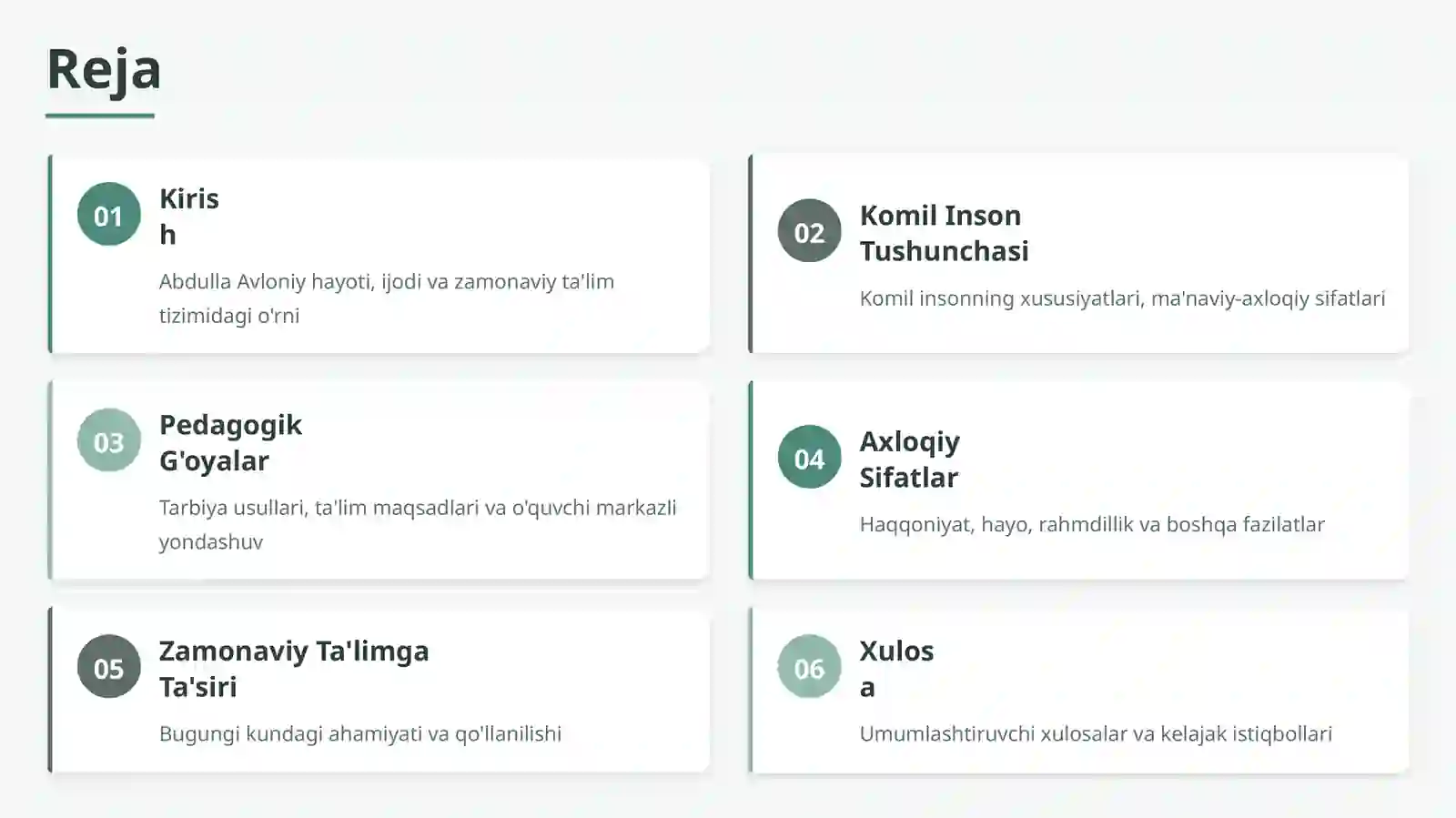
Task: Select the Xulosa heading
Action: [896, 669]
